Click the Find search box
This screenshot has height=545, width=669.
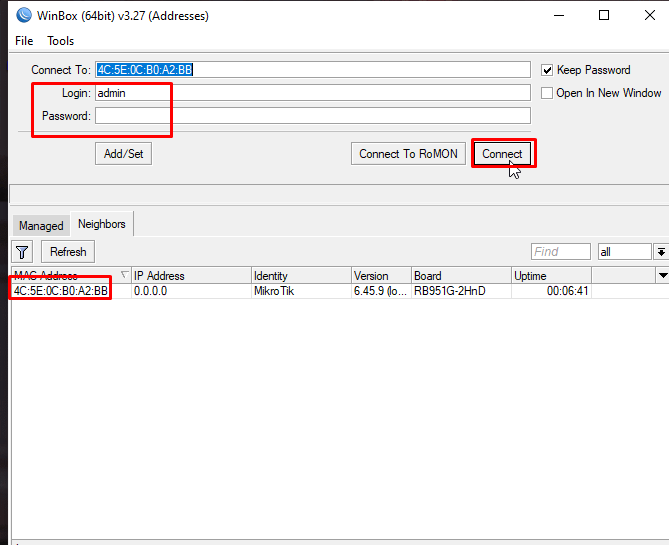[560, 252]
